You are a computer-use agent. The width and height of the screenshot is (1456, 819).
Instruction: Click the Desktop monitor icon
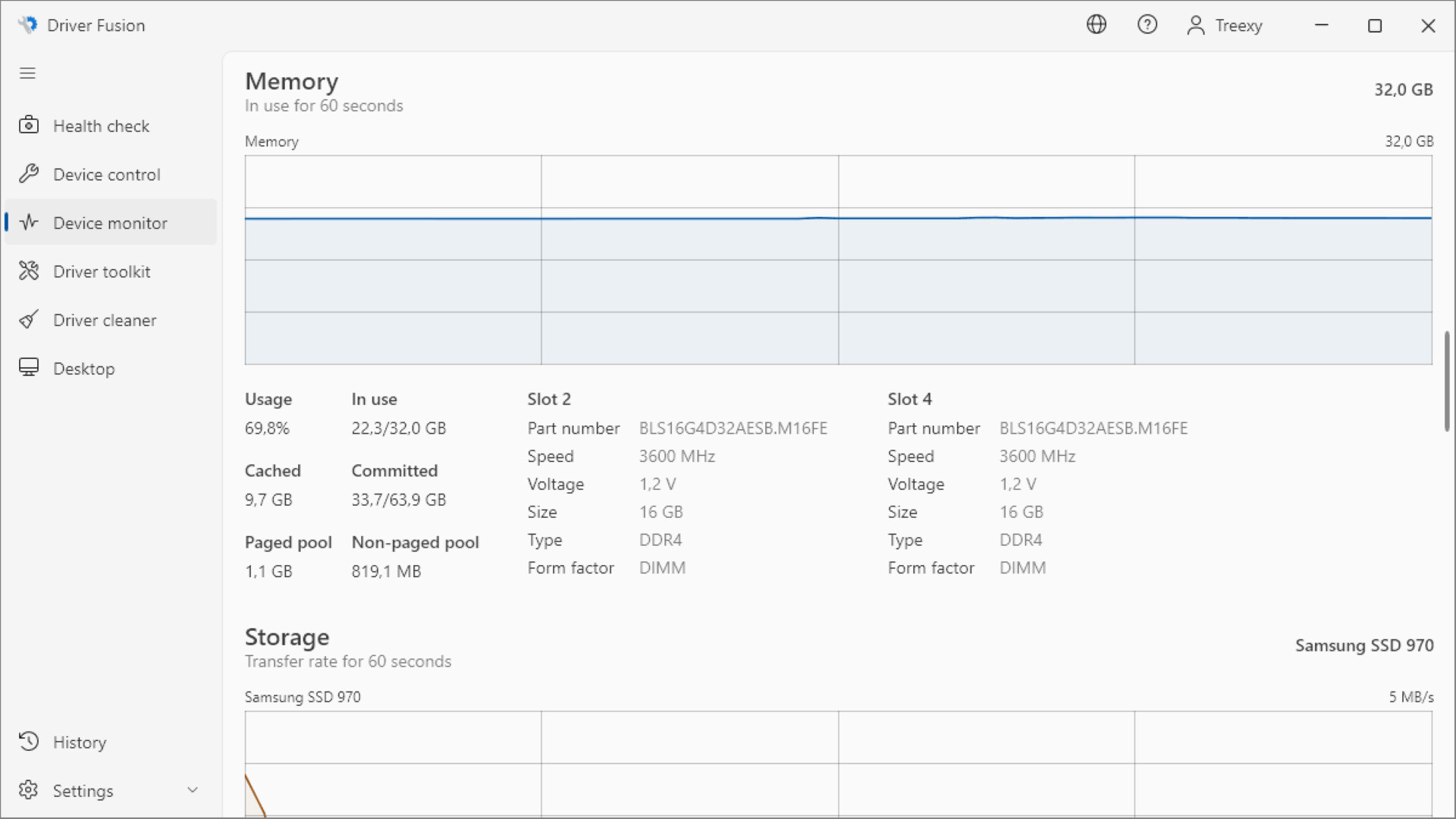[x=29, y=368]
